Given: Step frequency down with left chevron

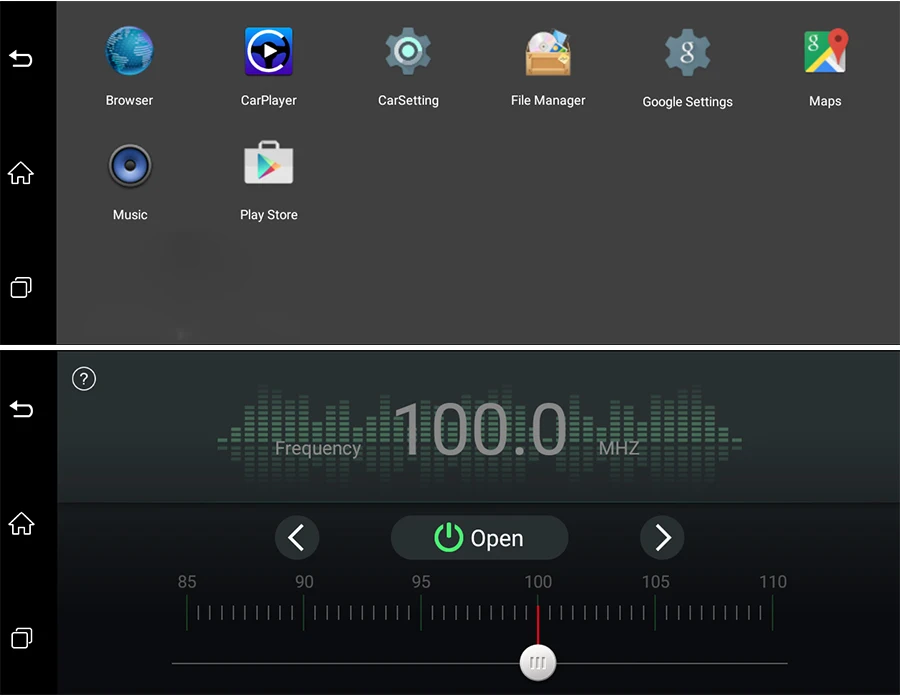Looking at the screenshot, I should [x=297, y=538].
